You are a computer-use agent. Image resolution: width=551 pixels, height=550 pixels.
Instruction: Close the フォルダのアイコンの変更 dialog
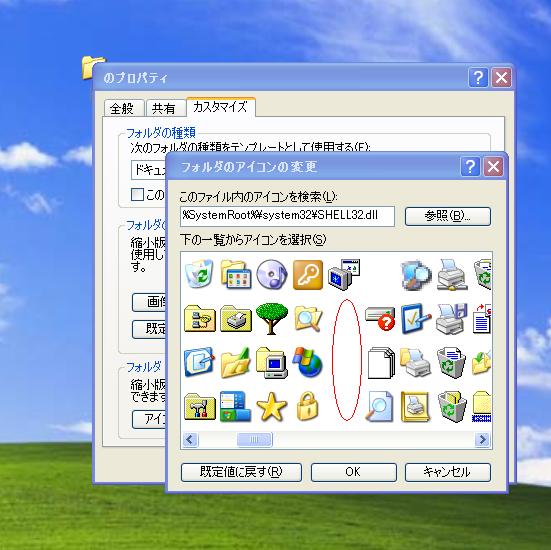pyautogui.click(x=493, y=167)
